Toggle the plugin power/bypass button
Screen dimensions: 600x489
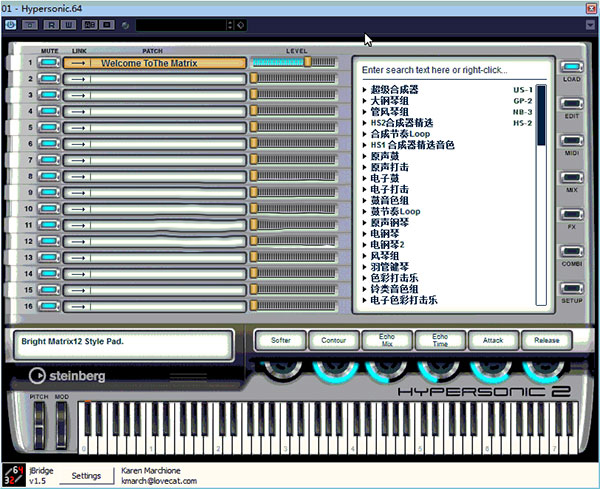click(10, 25)
